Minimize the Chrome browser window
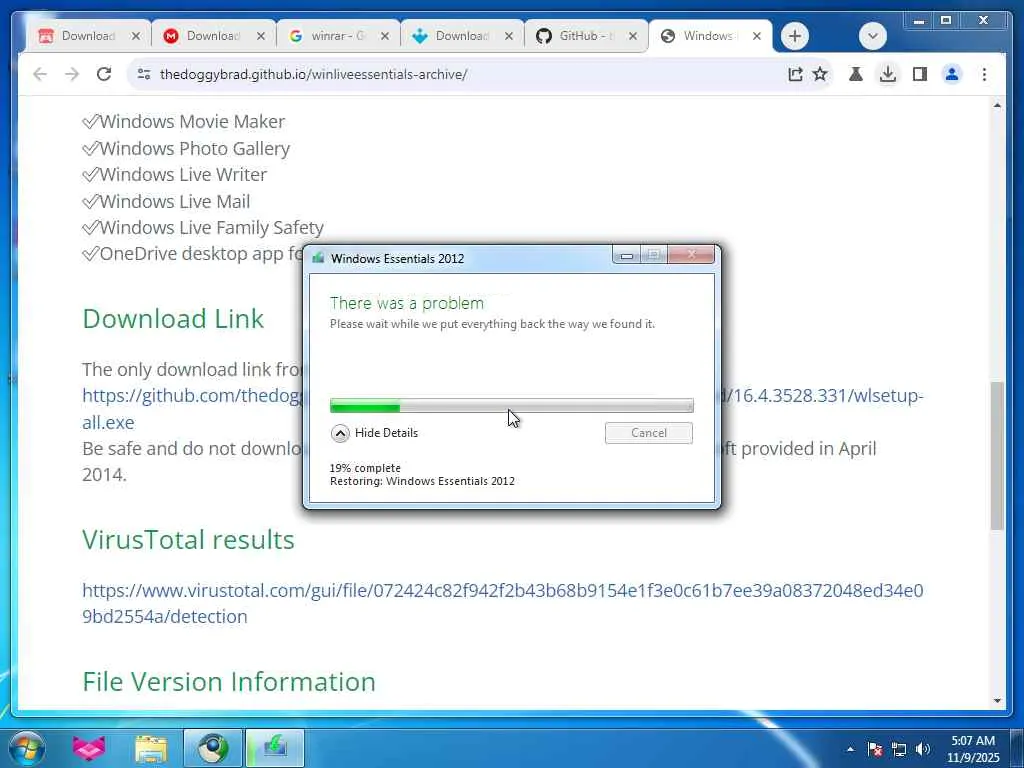 pyautogui.click(x=919, y=21)
